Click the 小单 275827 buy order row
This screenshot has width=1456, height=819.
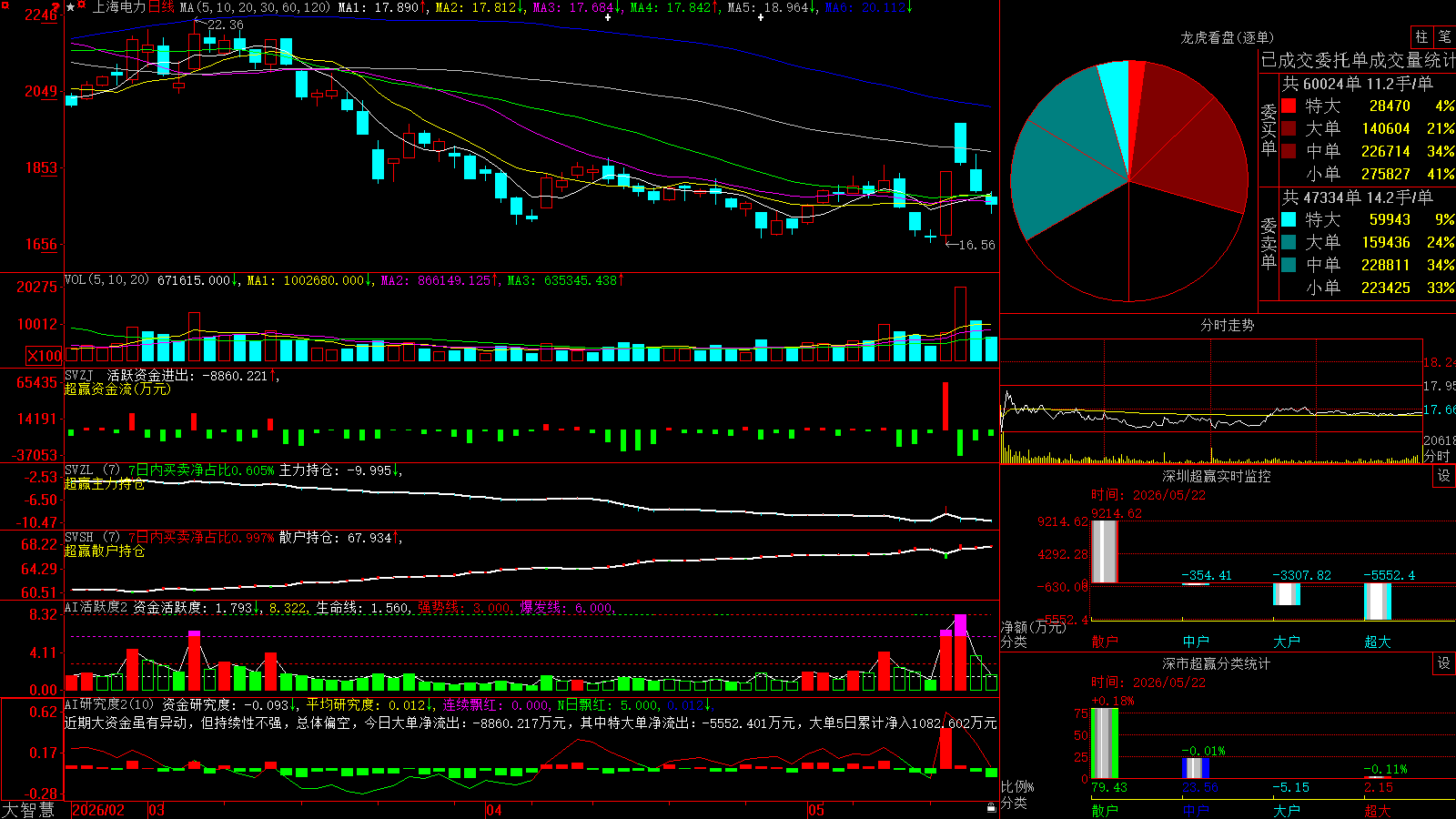pos(1368,174)
